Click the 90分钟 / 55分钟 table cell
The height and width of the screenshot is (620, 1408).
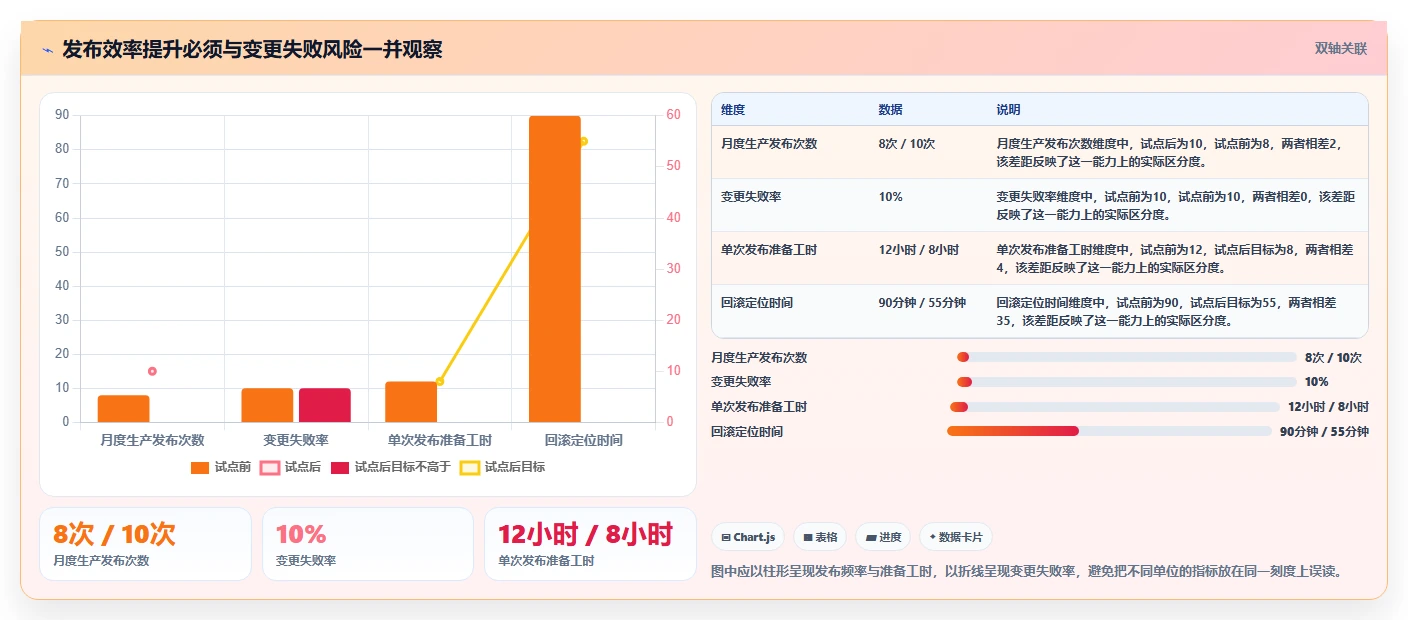click(x=923, y=303)
